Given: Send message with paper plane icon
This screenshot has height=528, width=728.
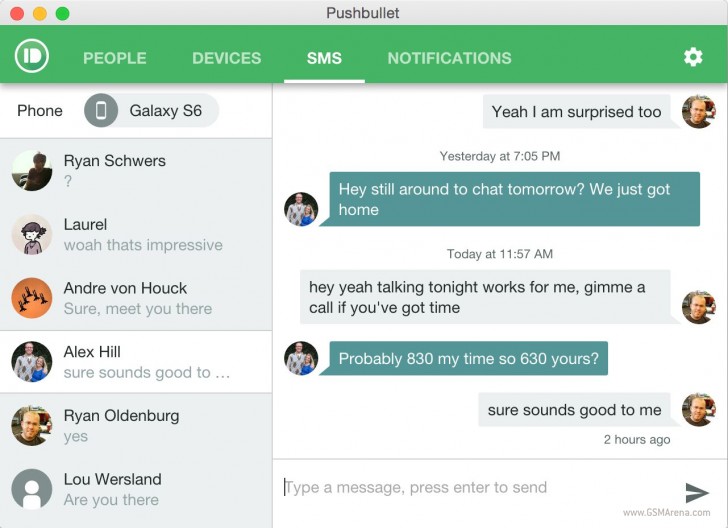Looking at the screenshot, I should pyautogui.click(x=696, y=492).
